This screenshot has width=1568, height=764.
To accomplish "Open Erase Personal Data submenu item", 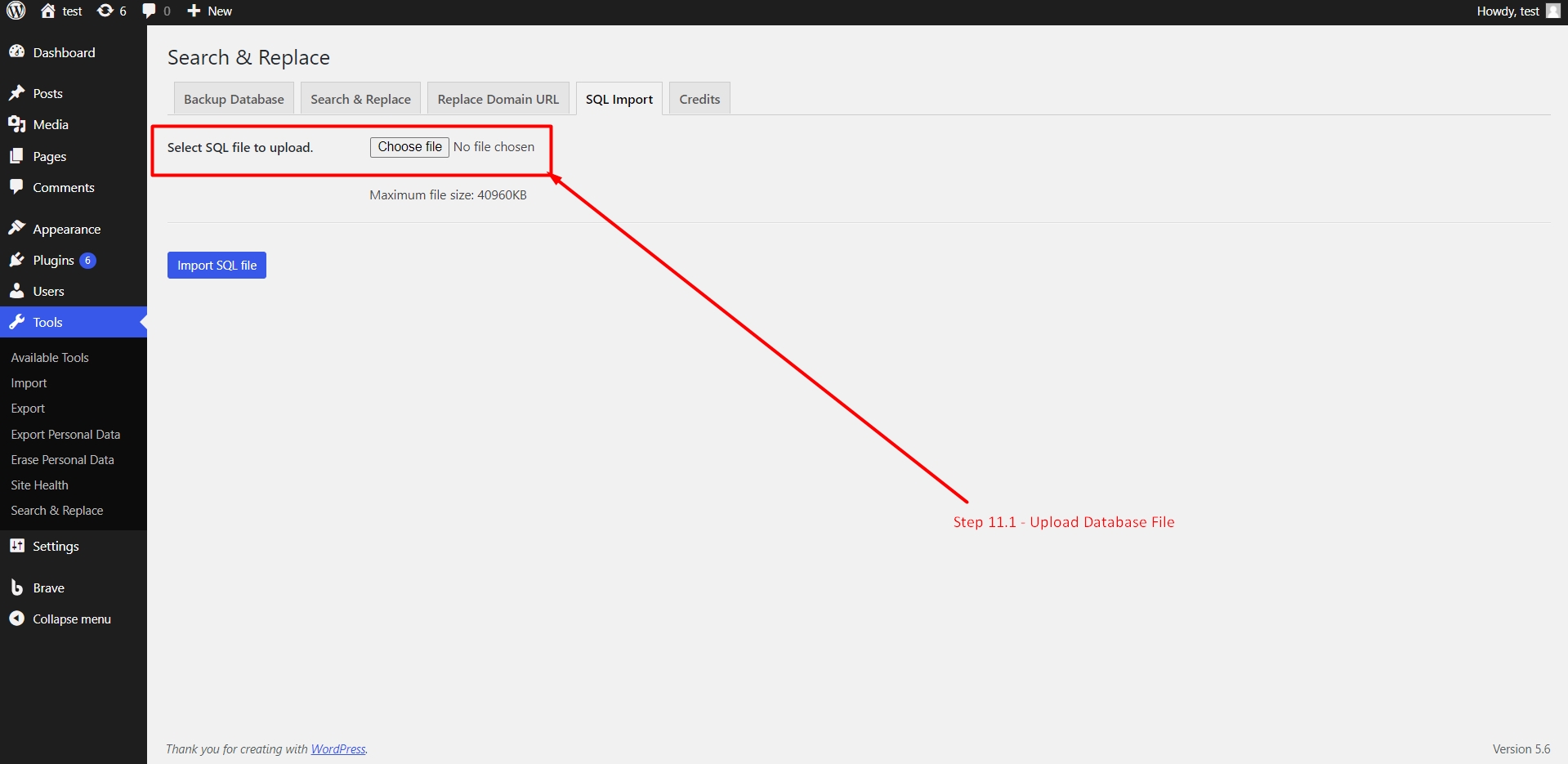I will coord(62,459).
